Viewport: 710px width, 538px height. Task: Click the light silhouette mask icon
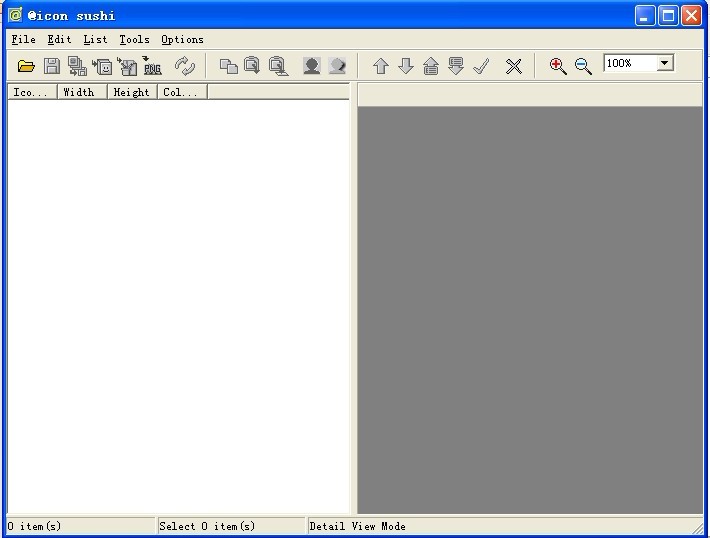click(x=337, y=66)
